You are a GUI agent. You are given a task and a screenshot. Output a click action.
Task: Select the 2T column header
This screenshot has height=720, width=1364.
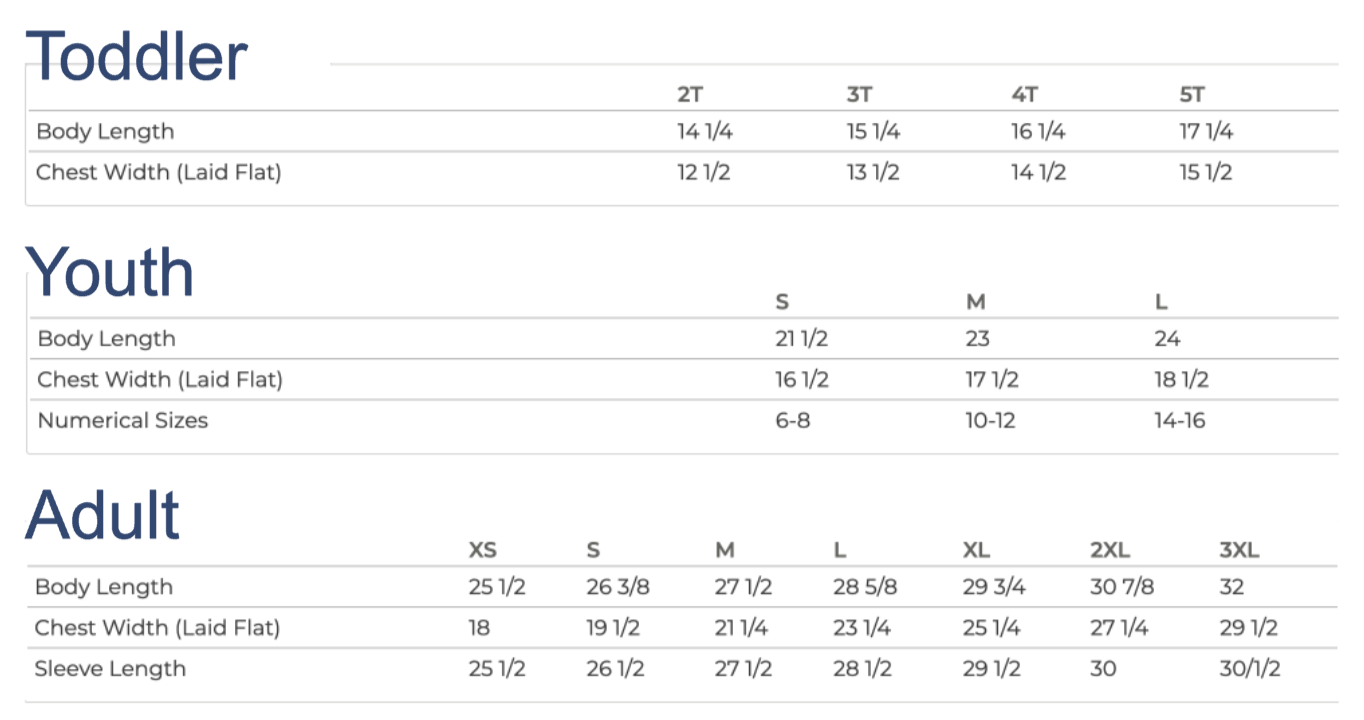coord(690,95)
